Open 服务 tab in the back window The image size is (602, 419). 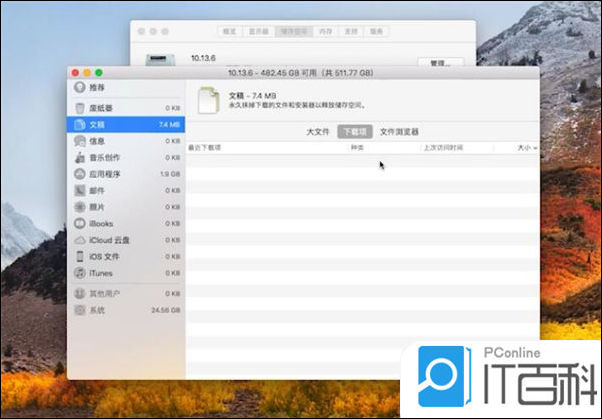[x=376, y=31]
